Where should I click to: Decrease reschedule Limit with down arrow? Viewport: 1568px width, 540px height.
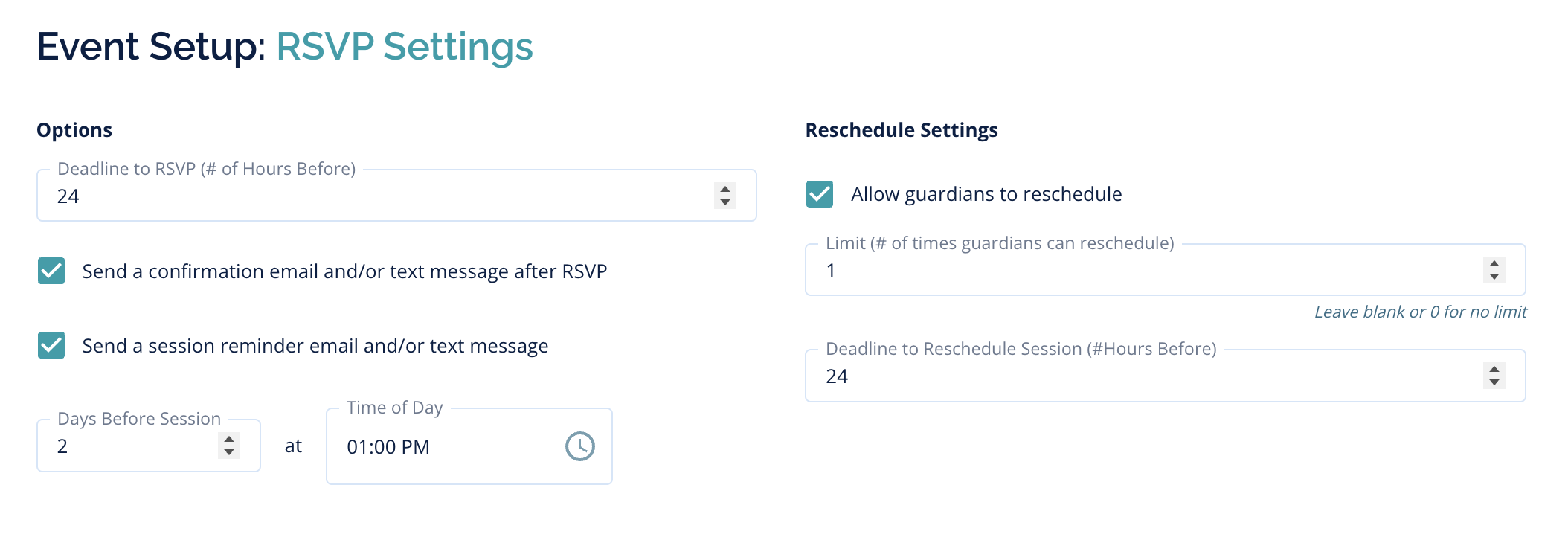pos(1494,277)
